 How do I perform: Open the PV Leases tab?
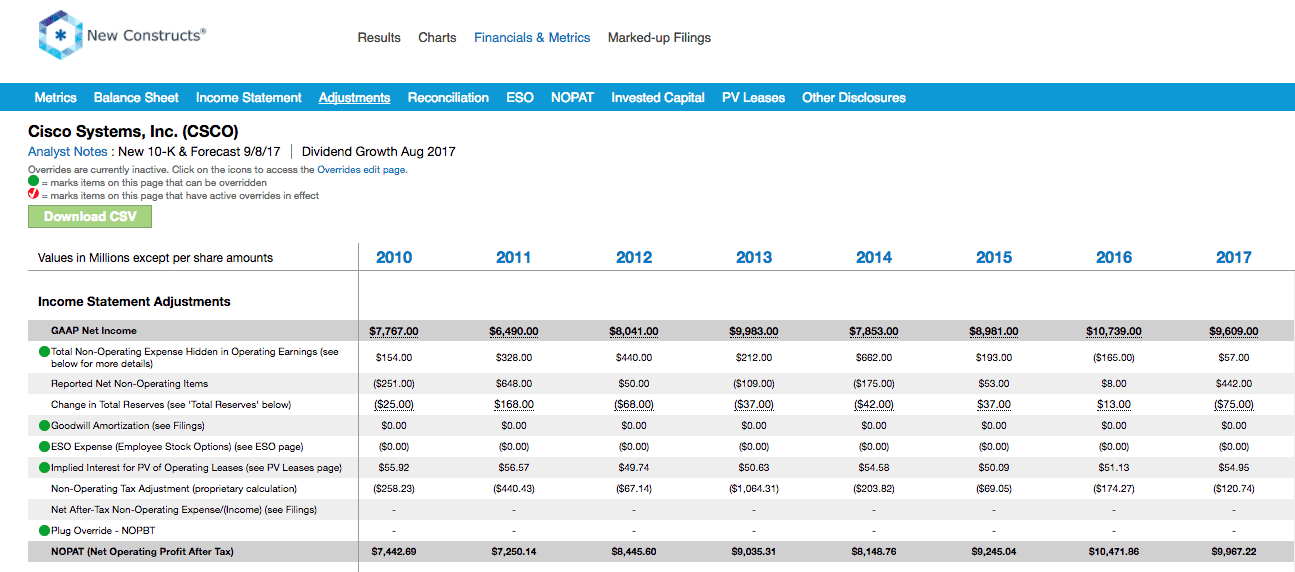tap(753, 98)
